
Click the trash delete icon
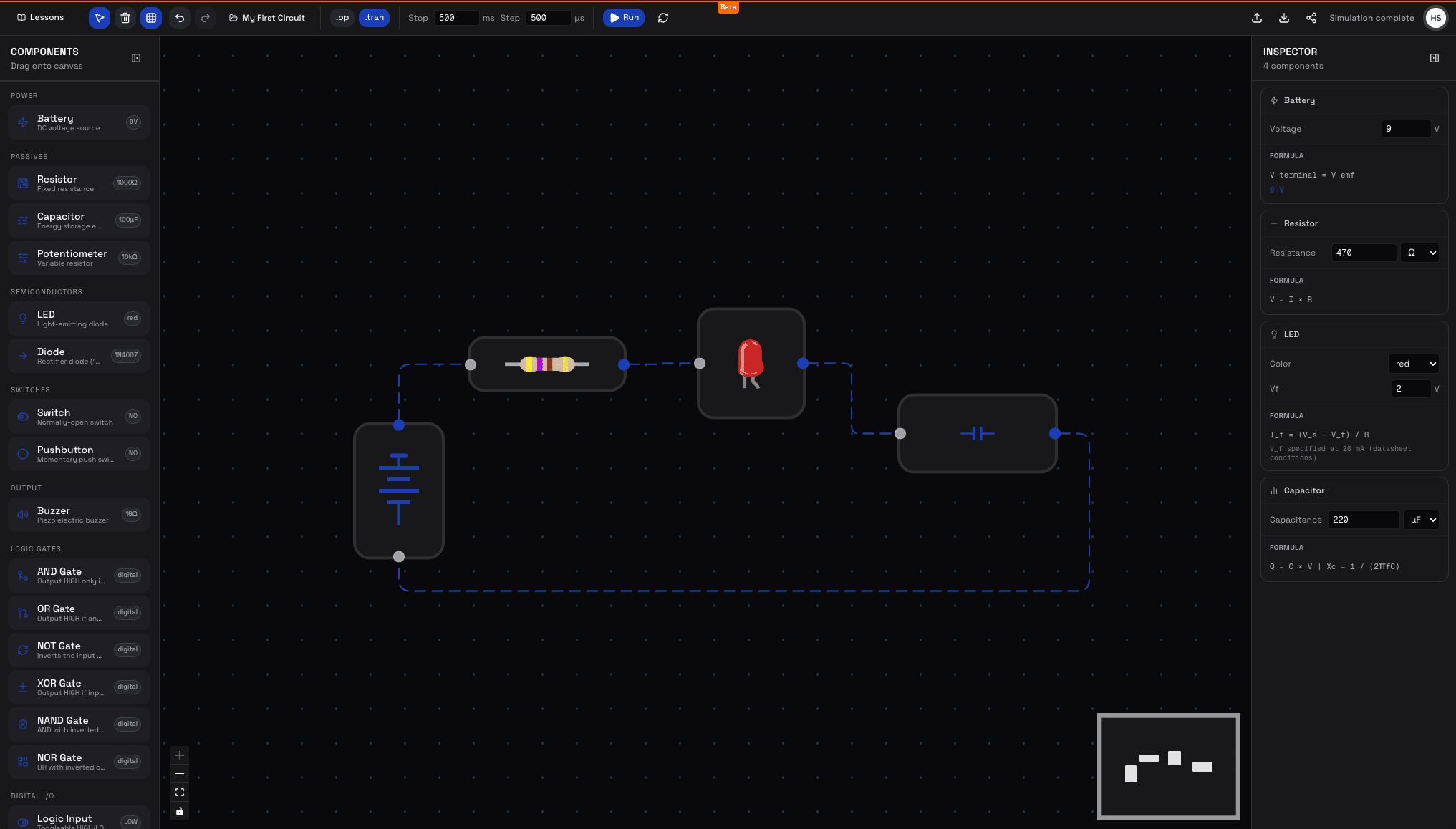(125, 18)
